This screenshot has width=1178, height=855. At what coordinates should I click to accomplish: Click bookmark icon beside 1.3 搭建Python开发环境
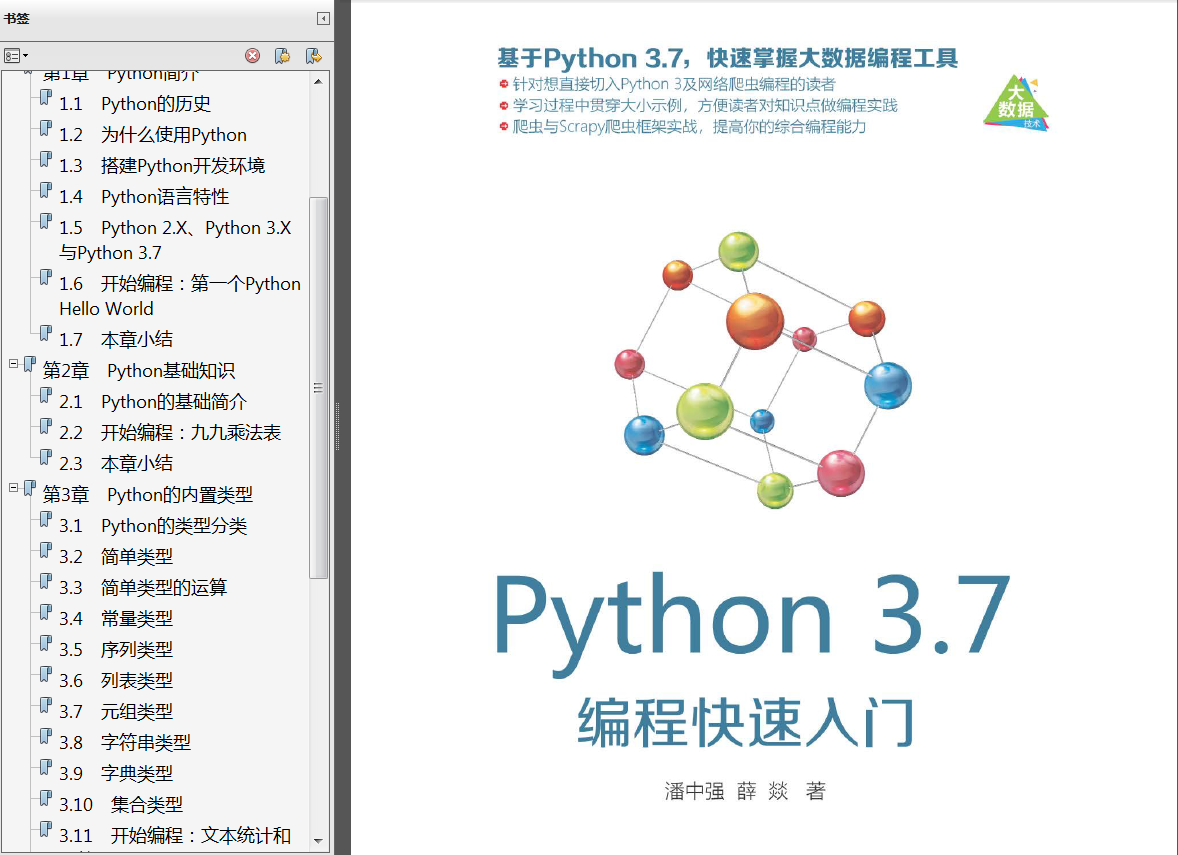coord(46,159)
